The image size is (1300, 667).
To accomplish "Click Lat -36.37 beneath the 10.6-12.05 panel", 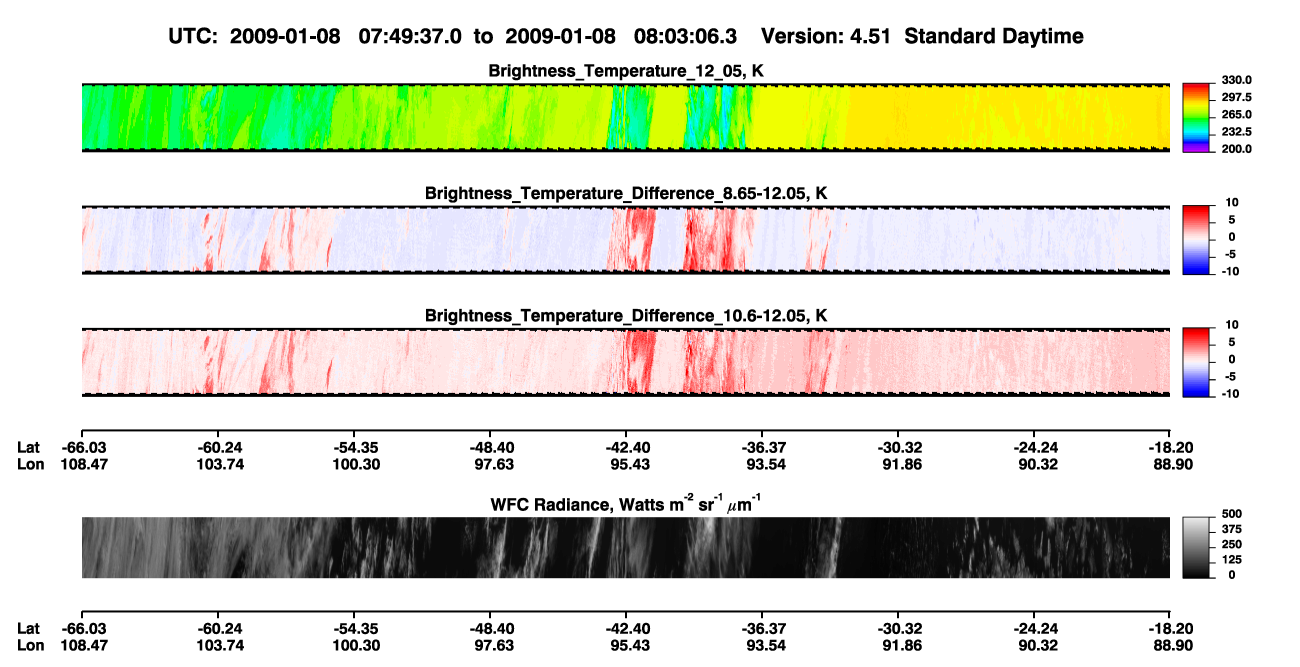I will click(x=763, y=448).
